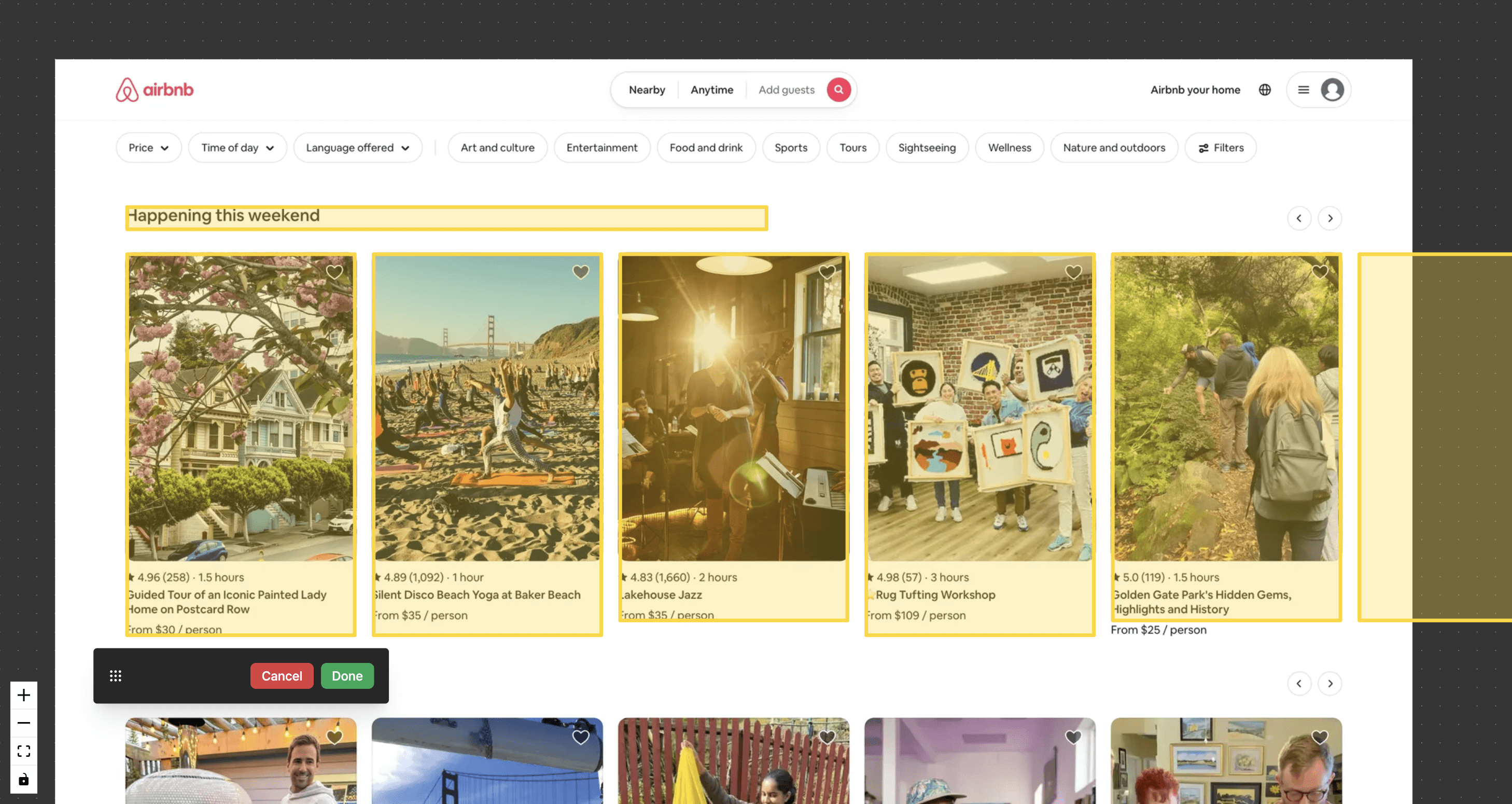Viewport: 1512px width, 804px height.
Task: Expand the Time of day dropdown
Action: click(237, 148)
